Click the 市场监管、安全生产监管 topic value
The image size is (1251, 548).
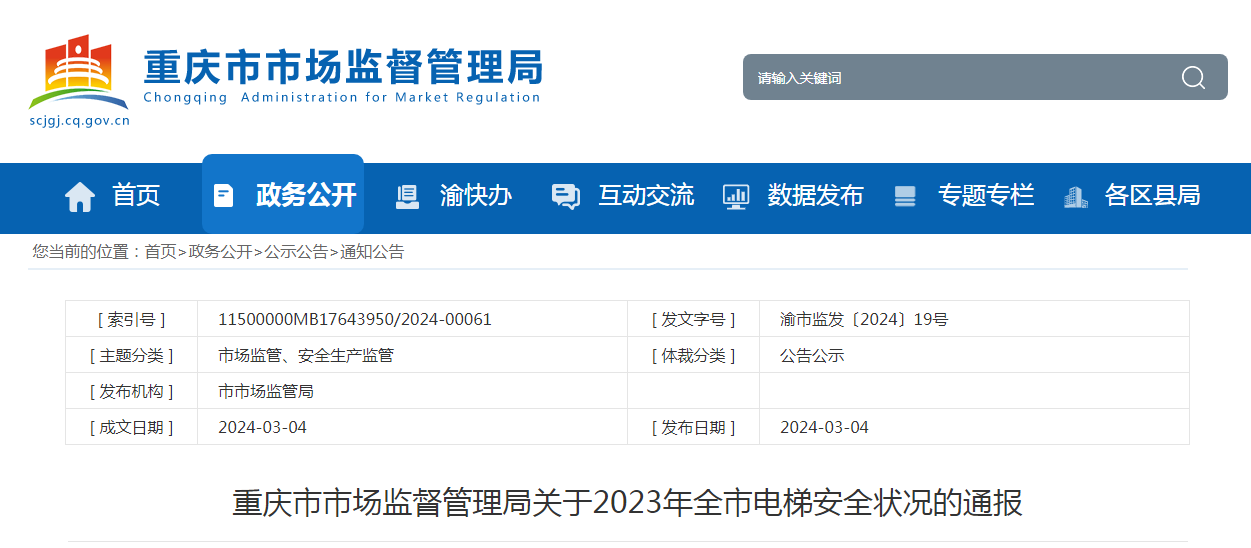(306, 356)
